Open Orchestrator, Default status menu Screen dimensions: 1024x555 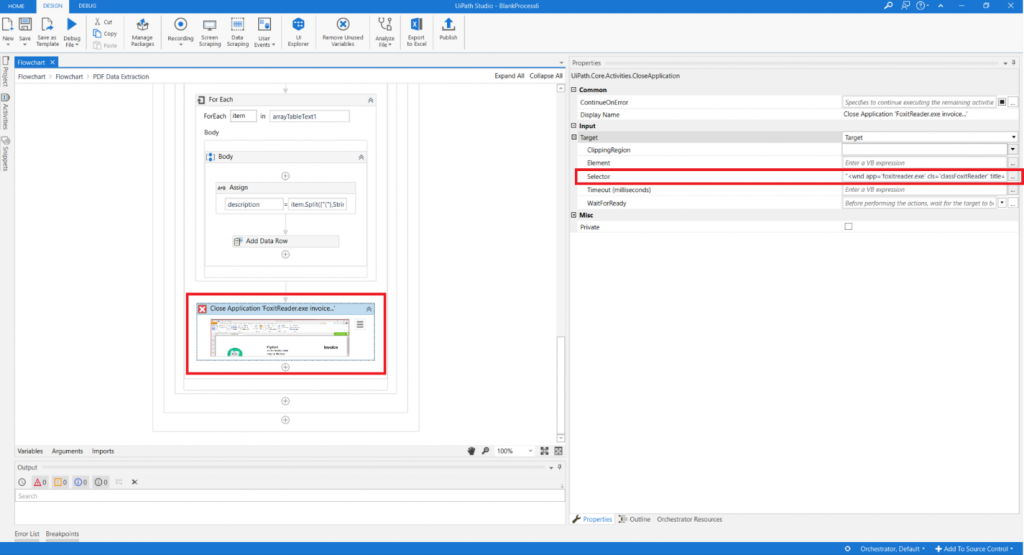(892, 548)
